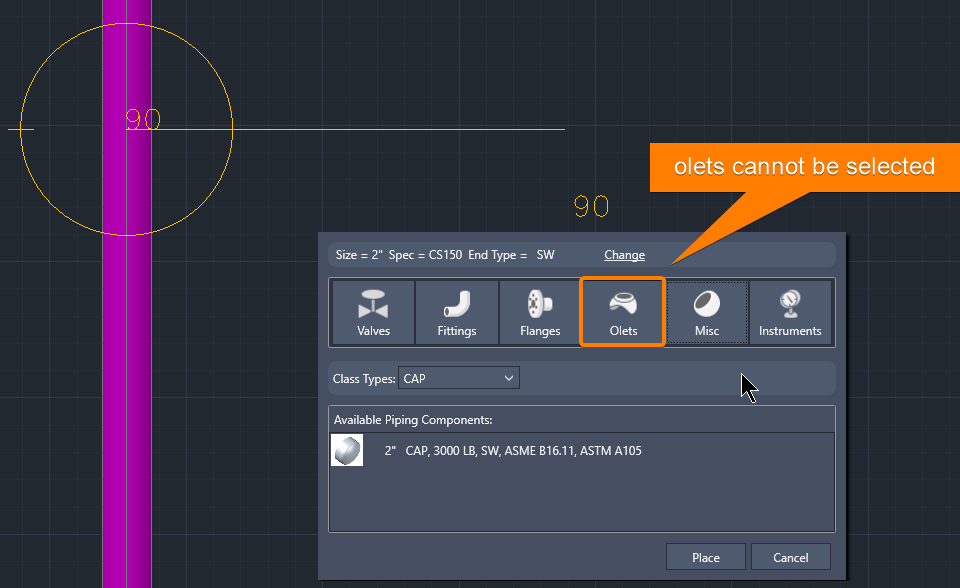Select the Misc category icon
The height and width of the screenshot is (588, 960).
tap(706, 312)
